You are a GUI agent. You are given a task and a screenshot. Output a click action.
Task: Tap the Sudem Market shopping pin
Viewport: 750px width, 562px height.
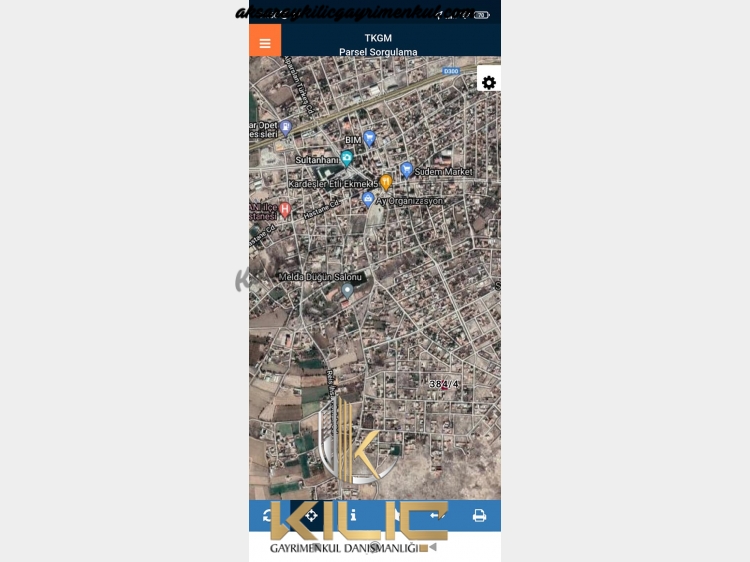coord(406,170)
